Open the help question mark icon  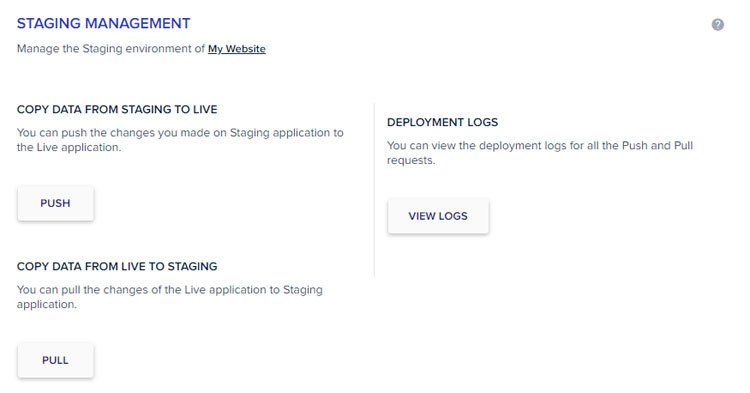click(x=717, y=25)
